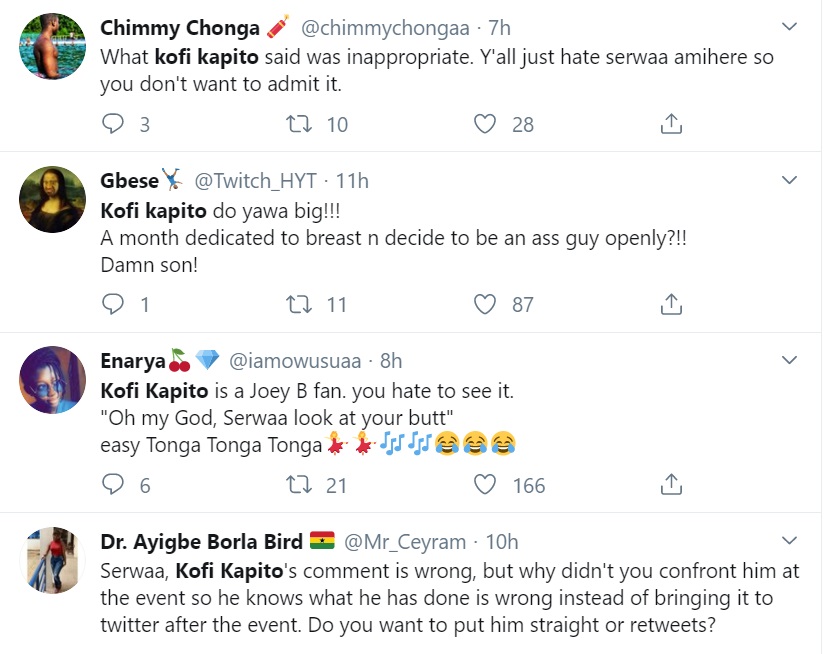The height and width of the screenshot is (654, 825).
Task: Click the Dr. Ayigbe Borla Bird name
Action: tap(201, 542)
